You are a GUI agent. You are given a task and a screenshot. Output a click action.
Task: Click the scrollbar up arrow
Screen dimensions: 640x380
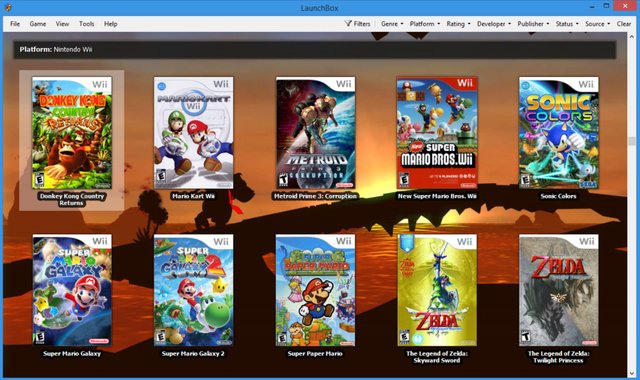click(632, 37)
